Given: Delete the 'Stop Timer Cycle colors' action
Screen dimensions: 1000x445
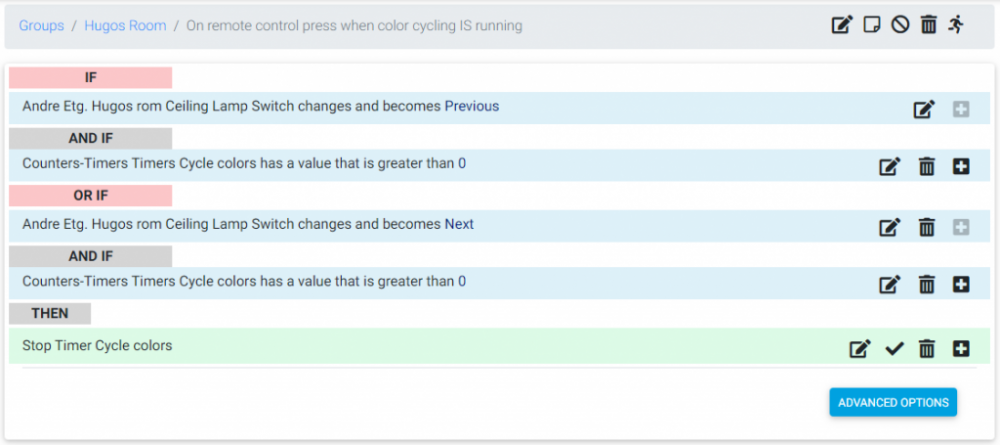Looking at the screenshot, I should pos(927,349).
